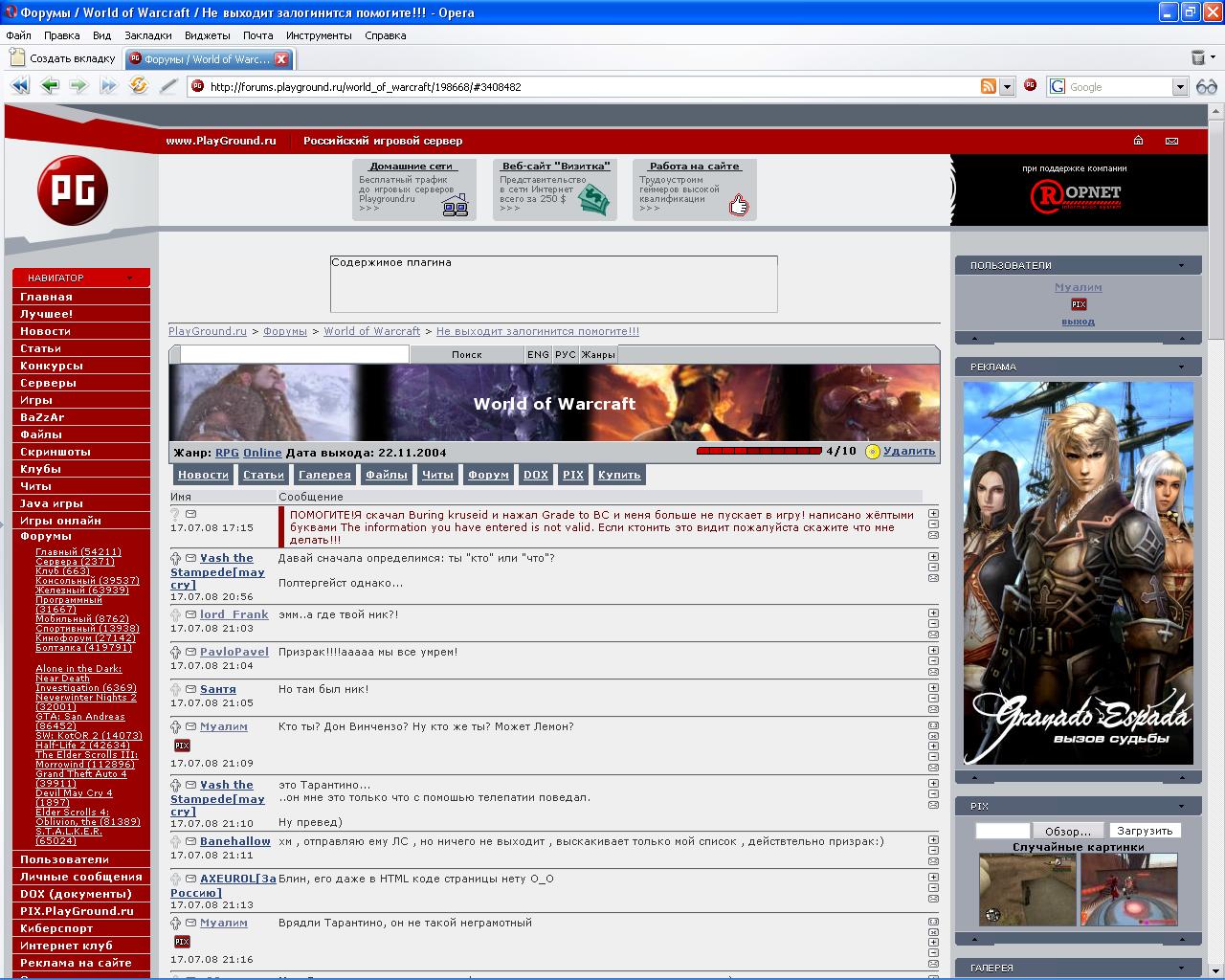Close the Форумы / World of Warcraft tab
This screenshot has width=1225, height=980.
(x=281, y=59)
